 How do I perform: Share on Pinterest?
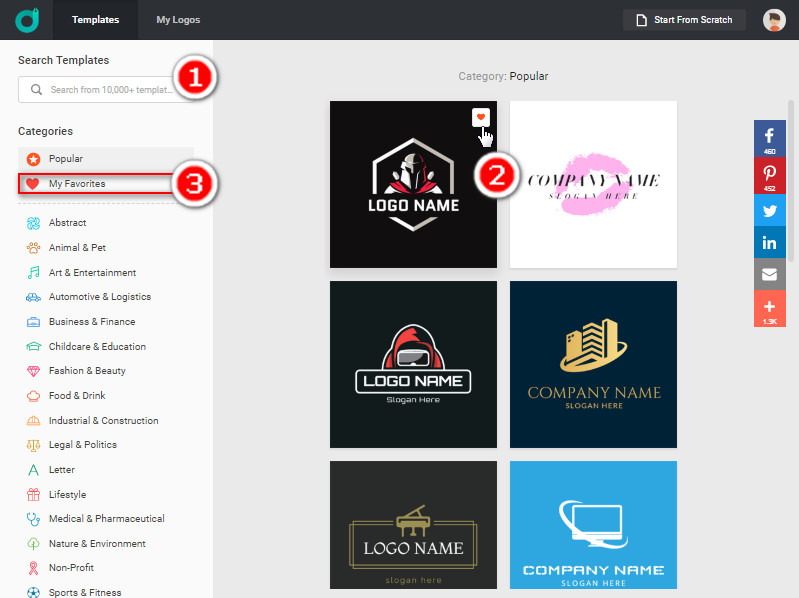[770, 174]
